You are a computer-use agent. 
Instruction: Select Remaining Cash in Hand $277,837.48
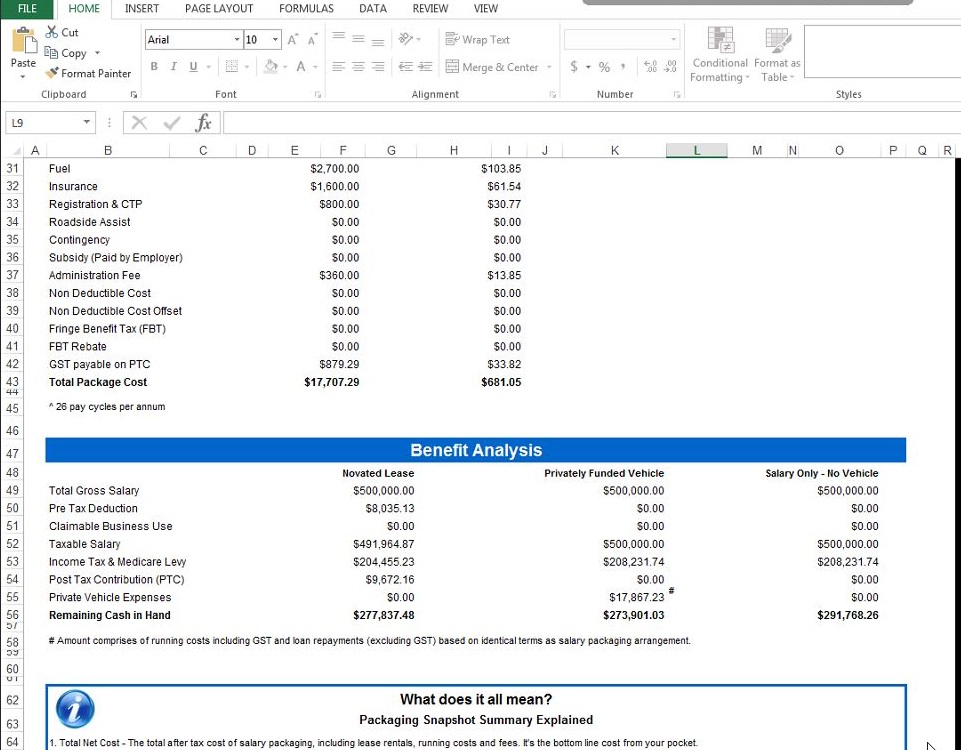point(384,615)
